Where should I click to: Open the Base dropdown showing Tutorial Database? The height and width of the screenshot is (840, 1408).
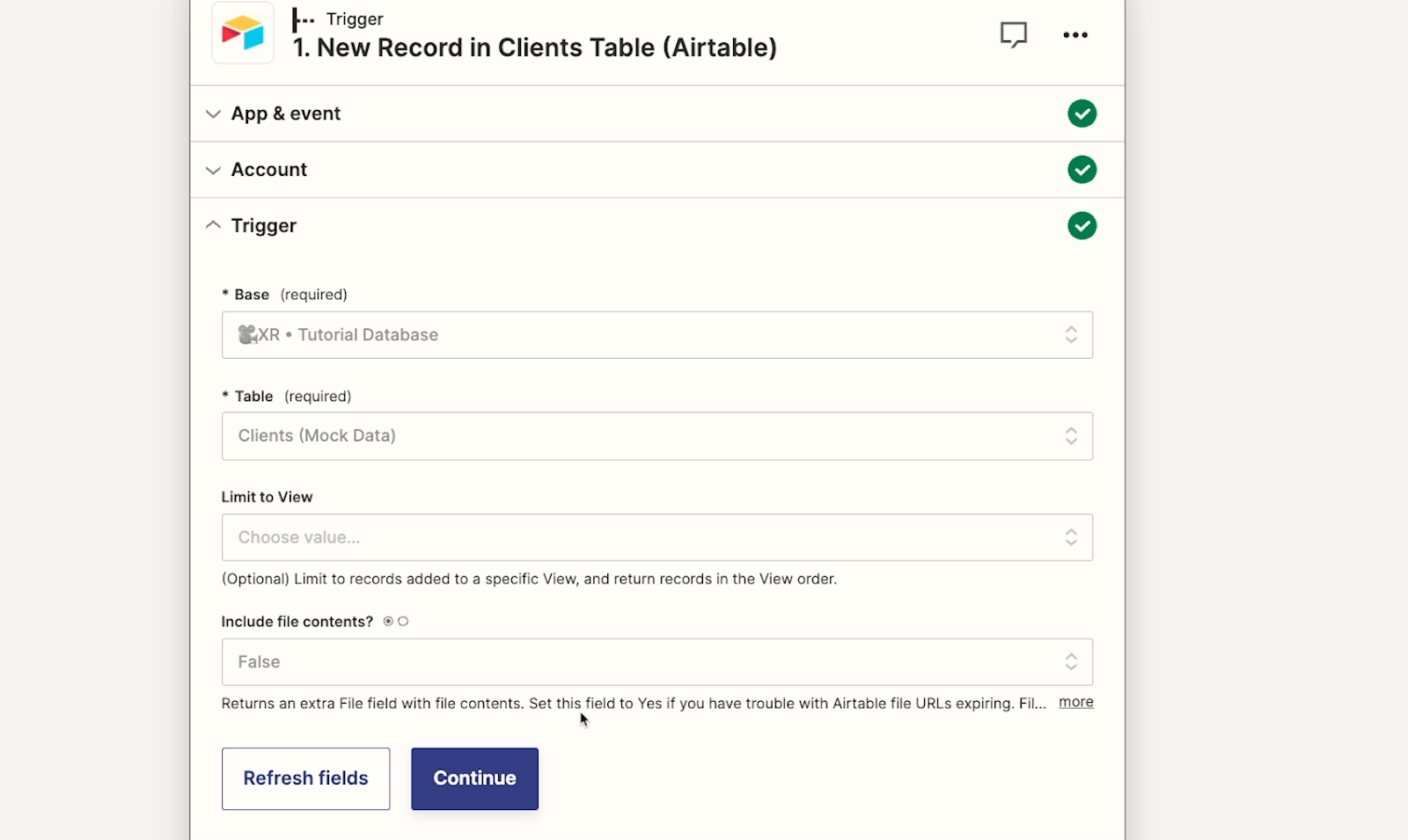[x=657, y=335]
